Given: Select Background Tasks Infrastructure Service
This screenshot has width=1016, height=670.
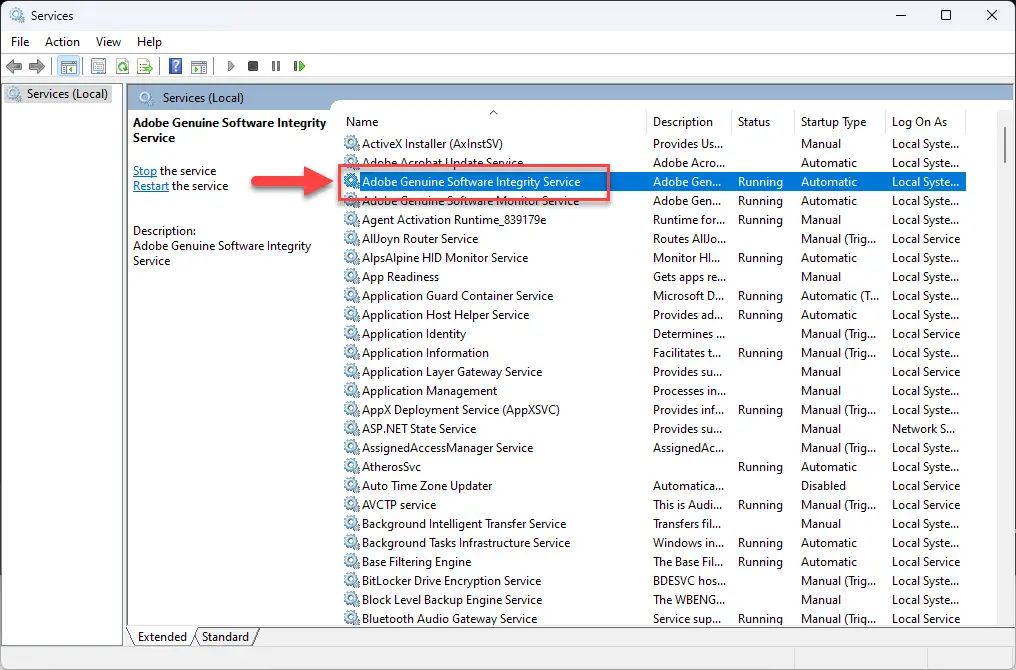Looking at the screenshot, I should 466,543.
